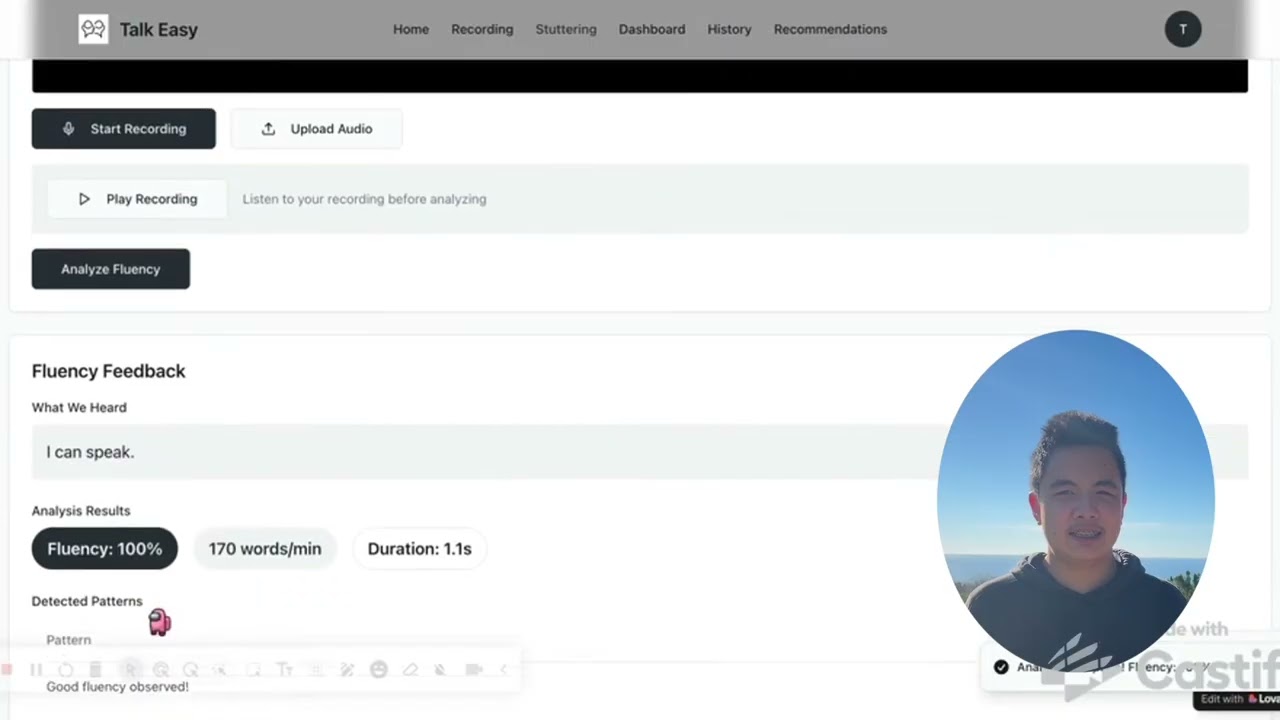Image resolution: width=1280 pixels, height=720 pixels.
Task: Stop recording with the red square
Action: [7, 669]
